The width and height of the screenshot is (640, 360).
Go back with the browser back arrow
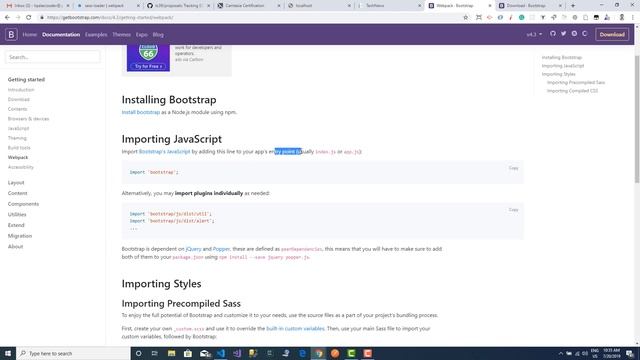click(7, 18)
